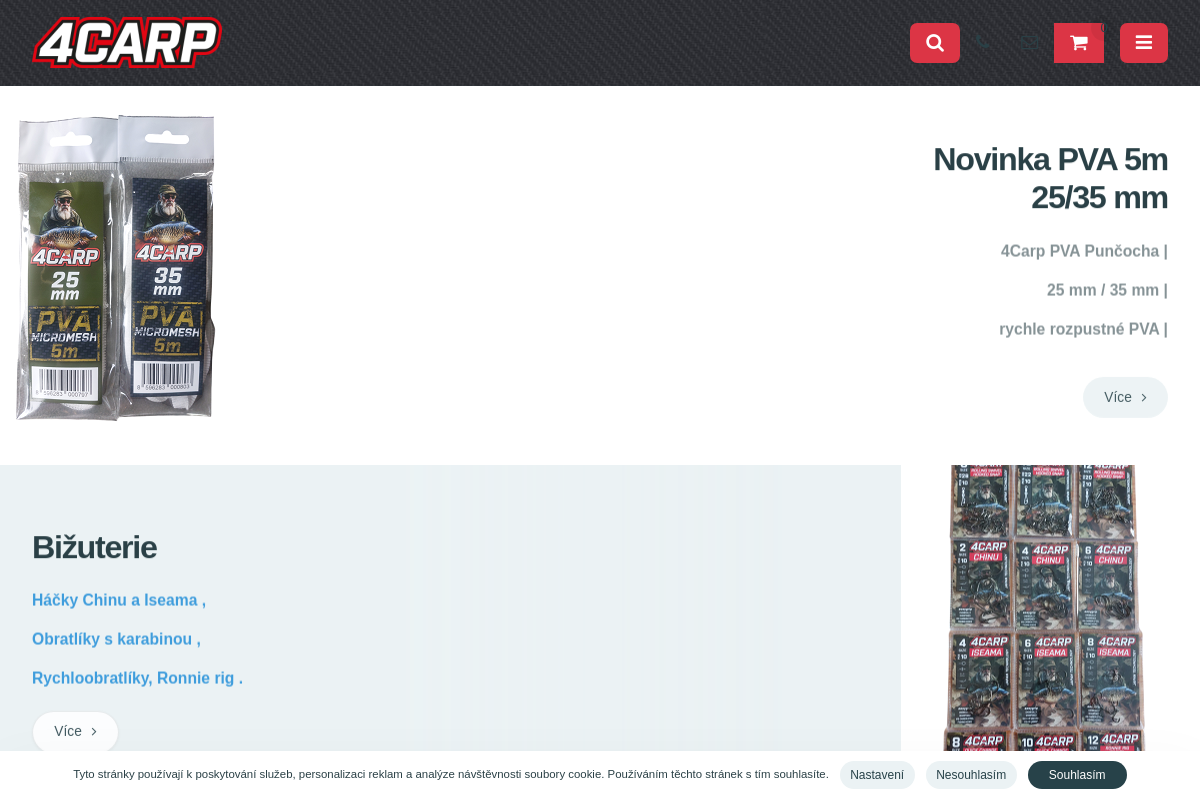The image size is (1200, 800).
Task: Accept cookies with Souhlasím
Action: point(1077,775)
